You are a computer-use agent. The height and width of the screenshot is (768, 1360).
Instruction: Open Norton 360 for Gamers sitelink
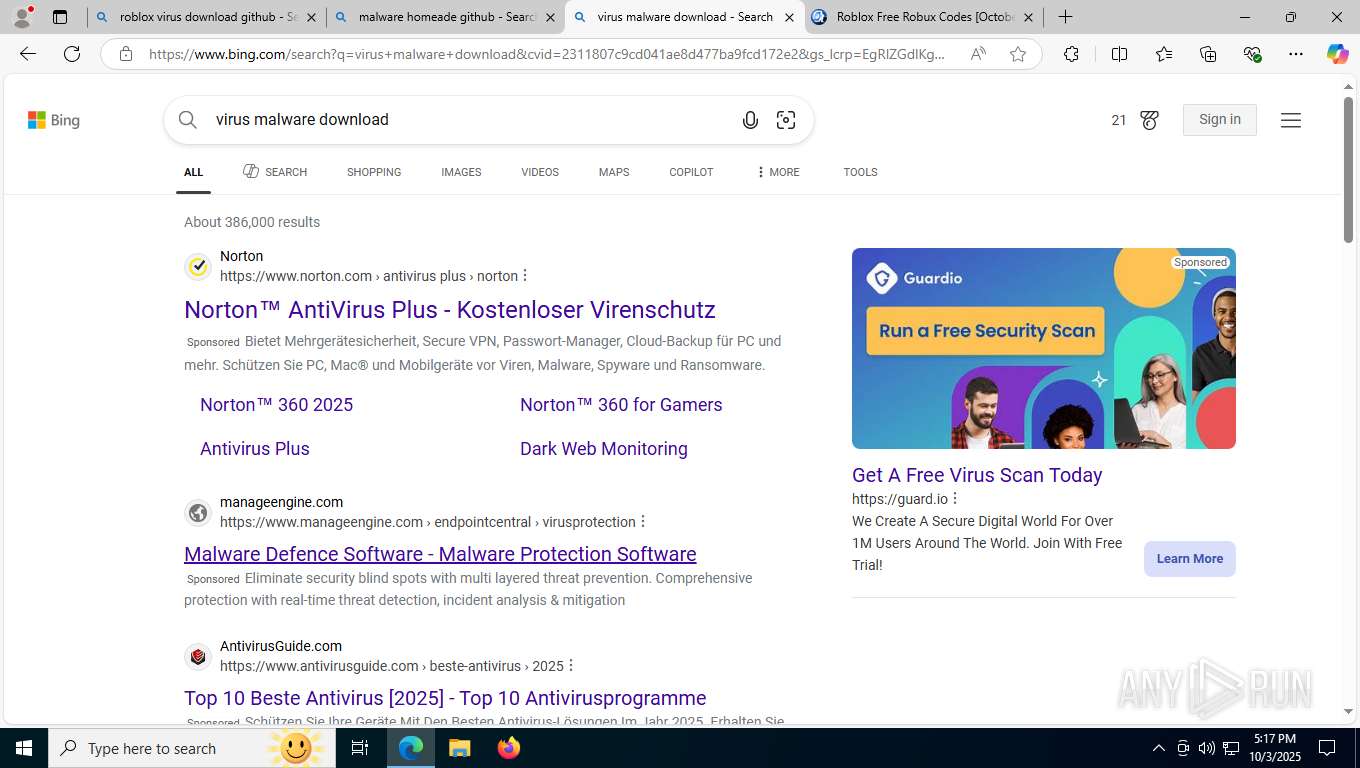(621, 405)
